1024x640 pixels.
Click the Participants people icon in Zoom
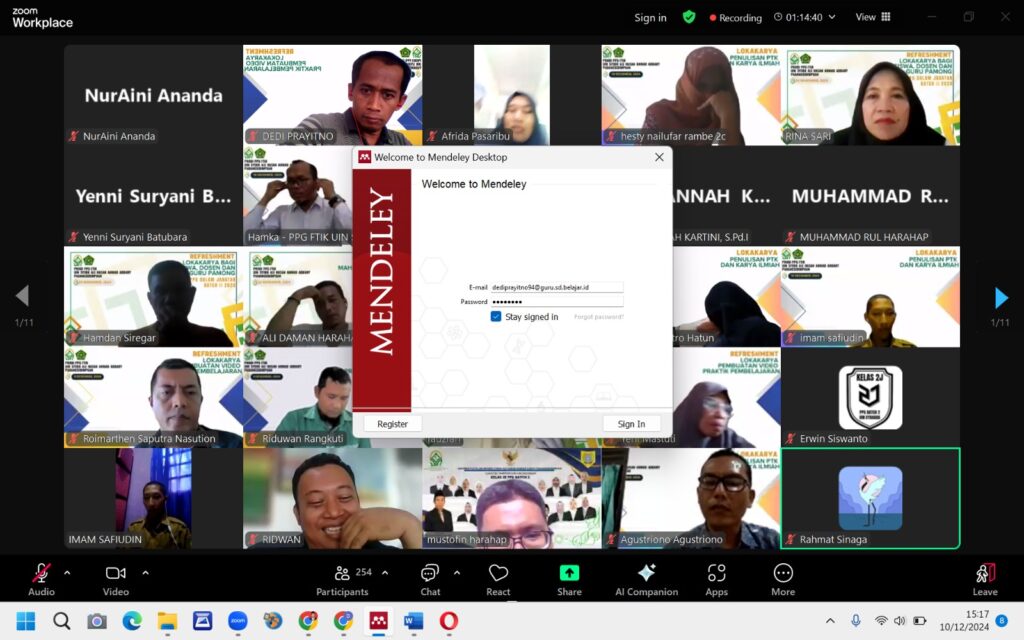click(x=342, y=573)
